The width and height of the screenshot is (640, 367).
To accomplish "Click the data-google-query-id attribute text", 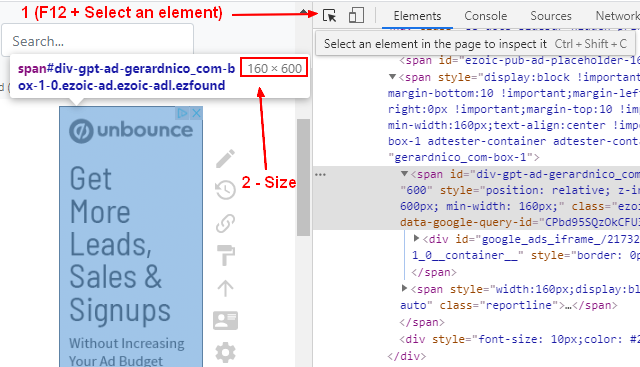I will (x=467, y=222).
